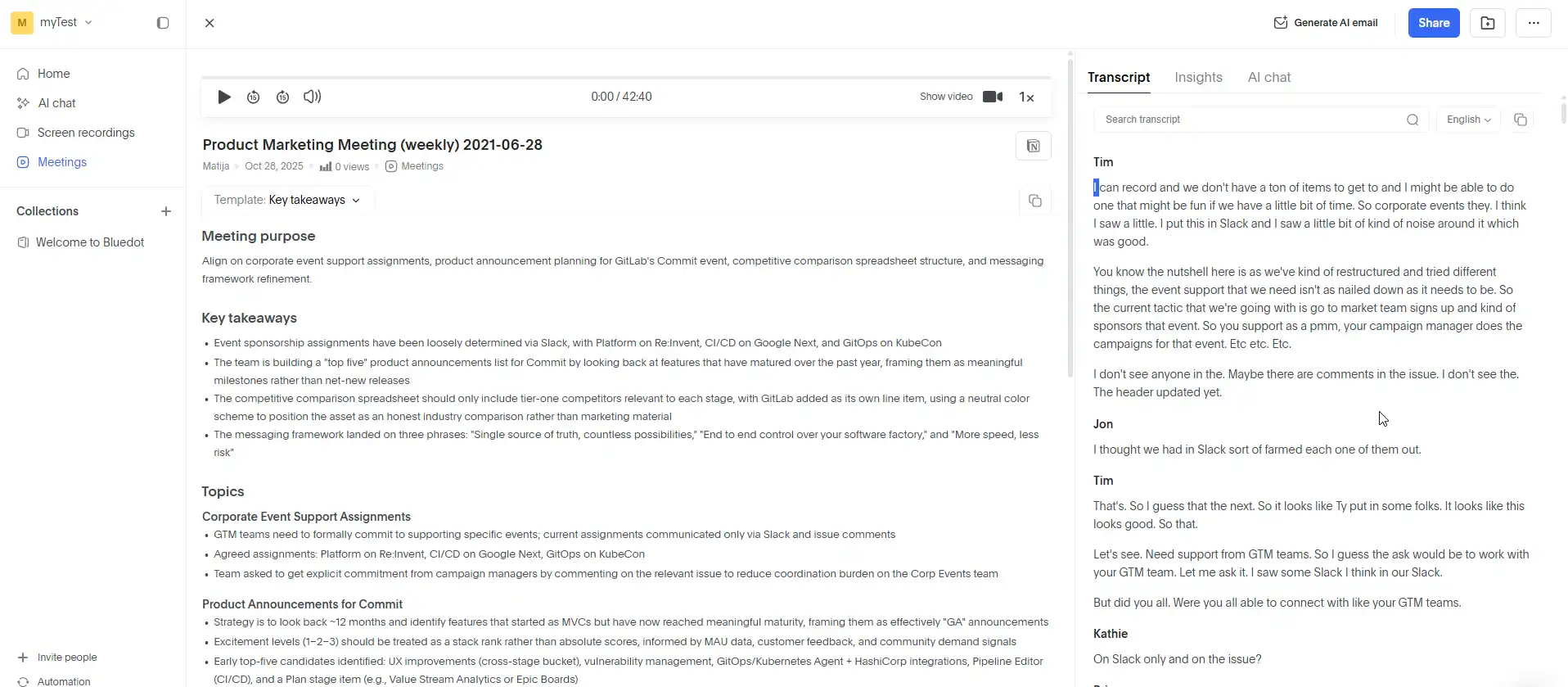Go to Home in sidebar
Image resolution: width=1568 pixels, height=687 pixels.
tap(53, 74)
